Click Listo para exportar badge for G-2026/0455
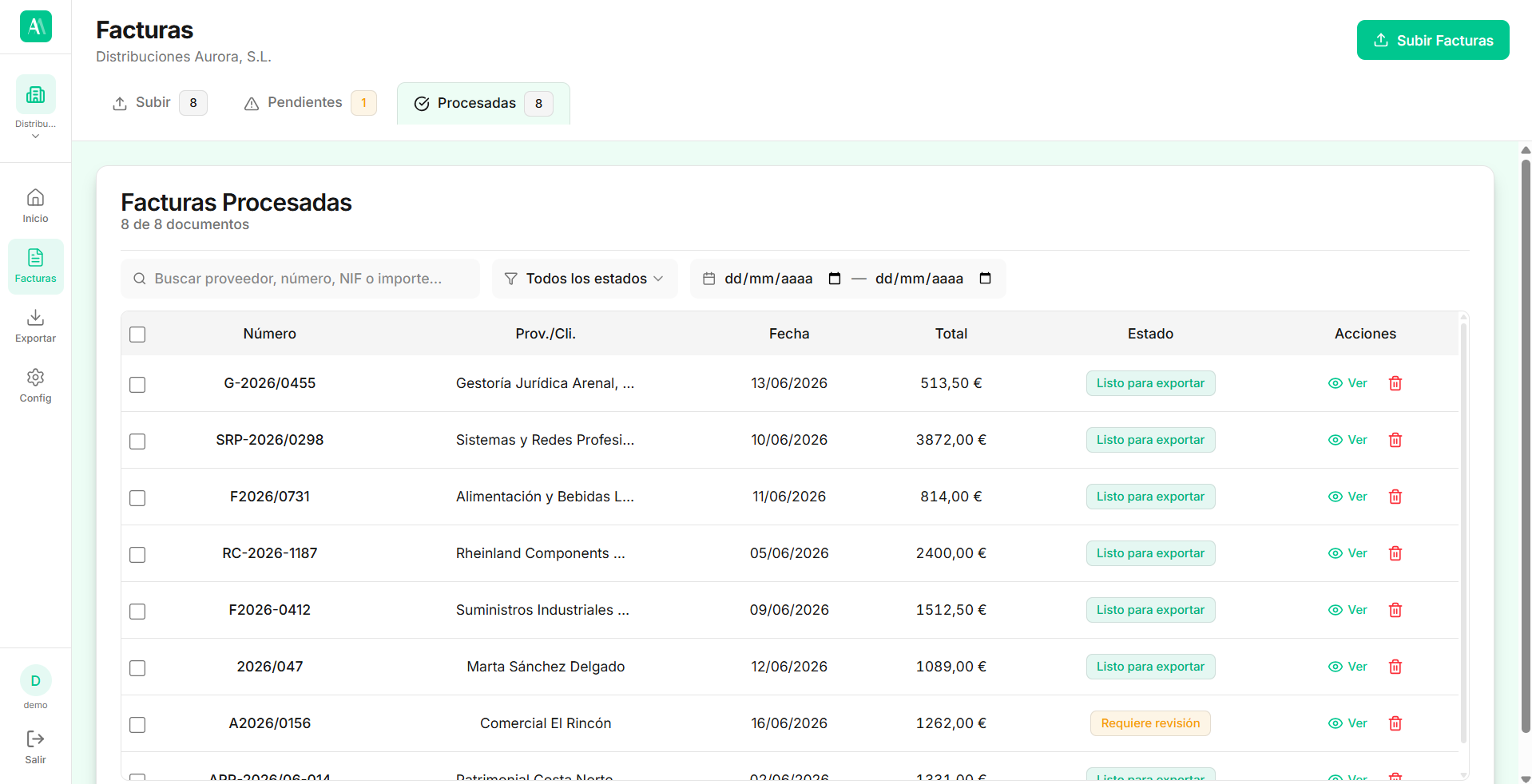The width and height of the screenshot is (1532, 784). 1150,383
